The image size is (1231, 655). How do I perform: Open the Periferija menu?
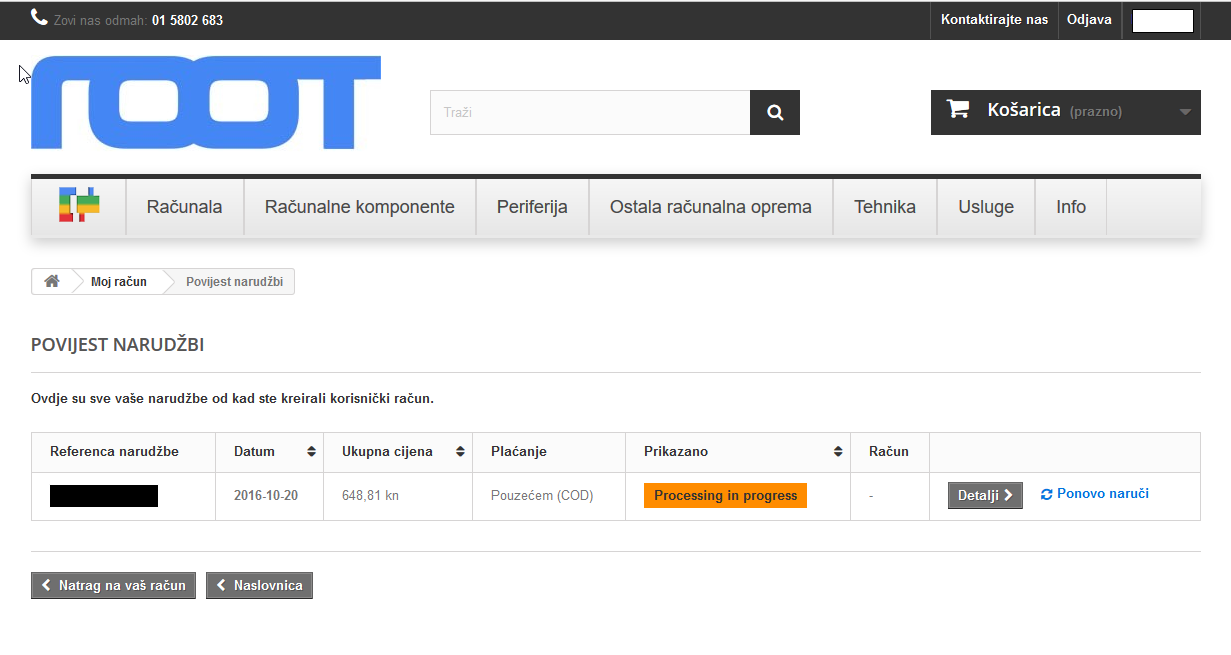tap(532, 207)
